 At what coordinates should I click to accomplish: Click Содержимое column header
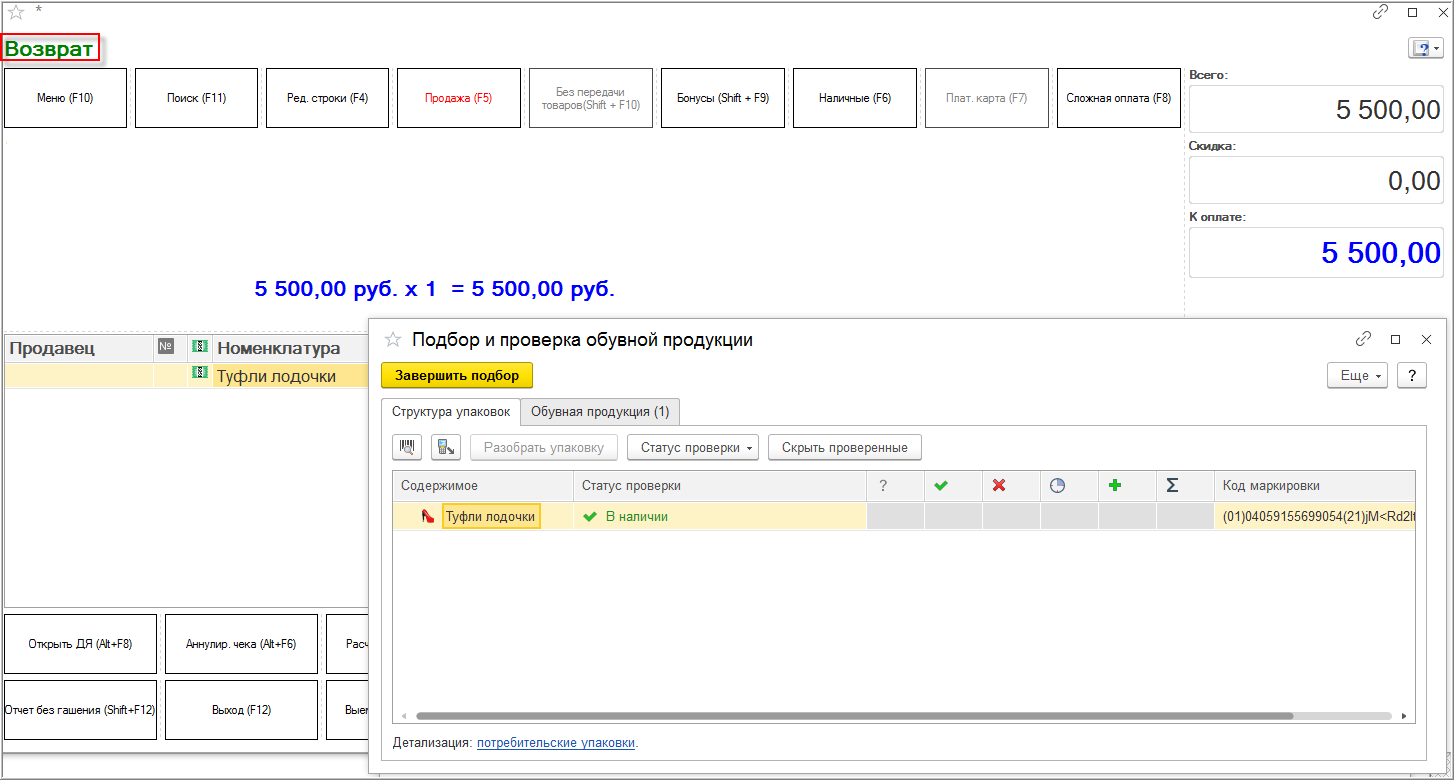(x=483, y=486)
